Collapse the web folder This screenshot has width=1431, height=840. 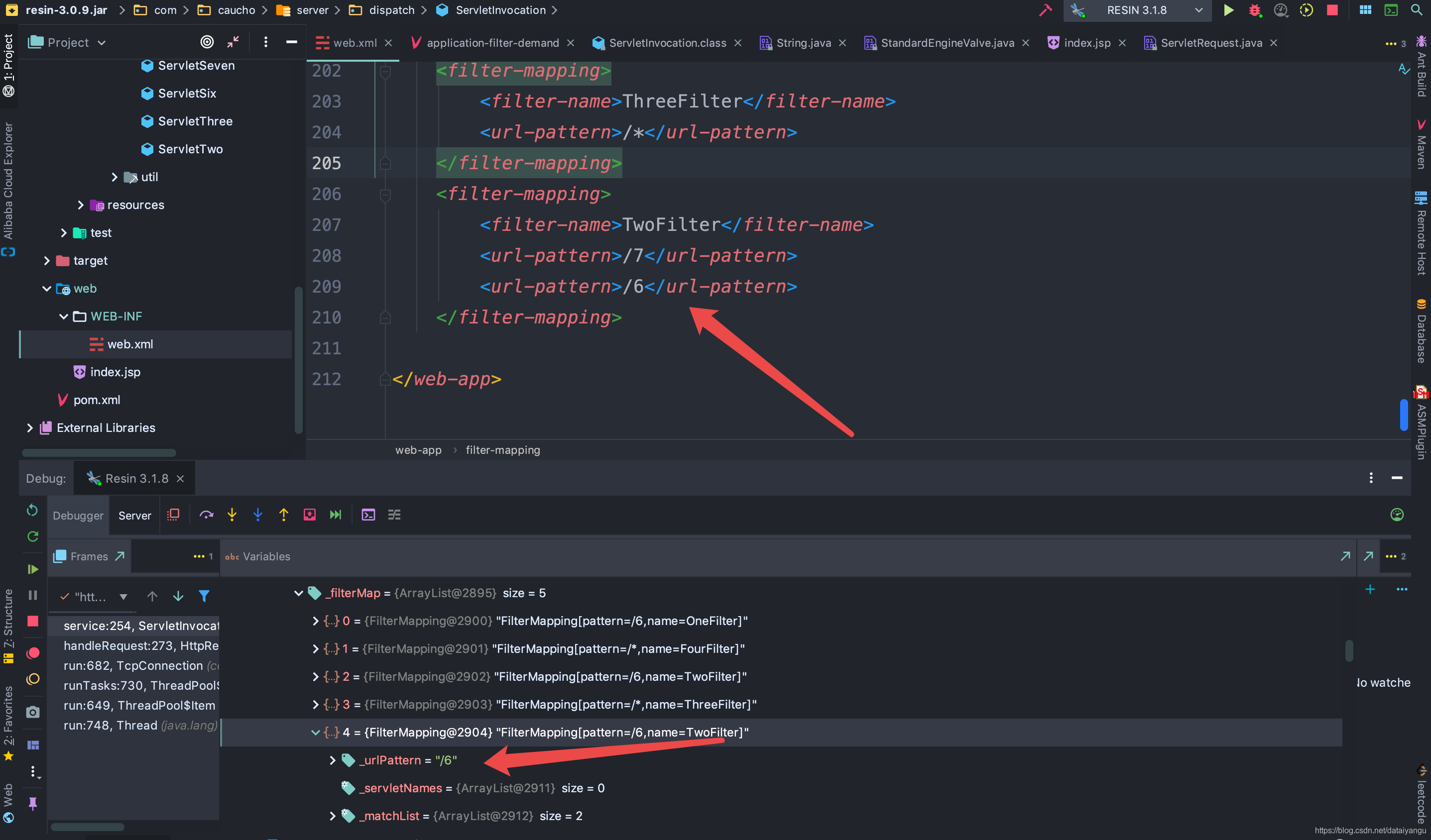(x=47, y=288)
